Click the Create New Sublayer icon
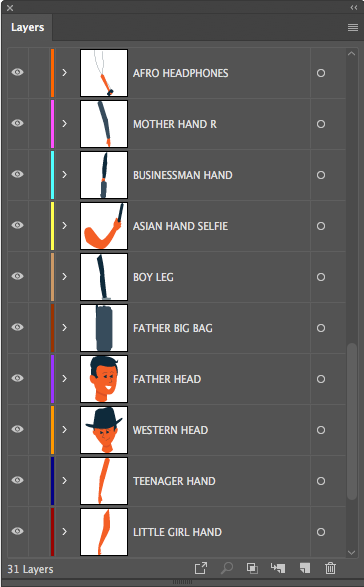Screen dimensions: 364x587 click(x=278, y=568)
